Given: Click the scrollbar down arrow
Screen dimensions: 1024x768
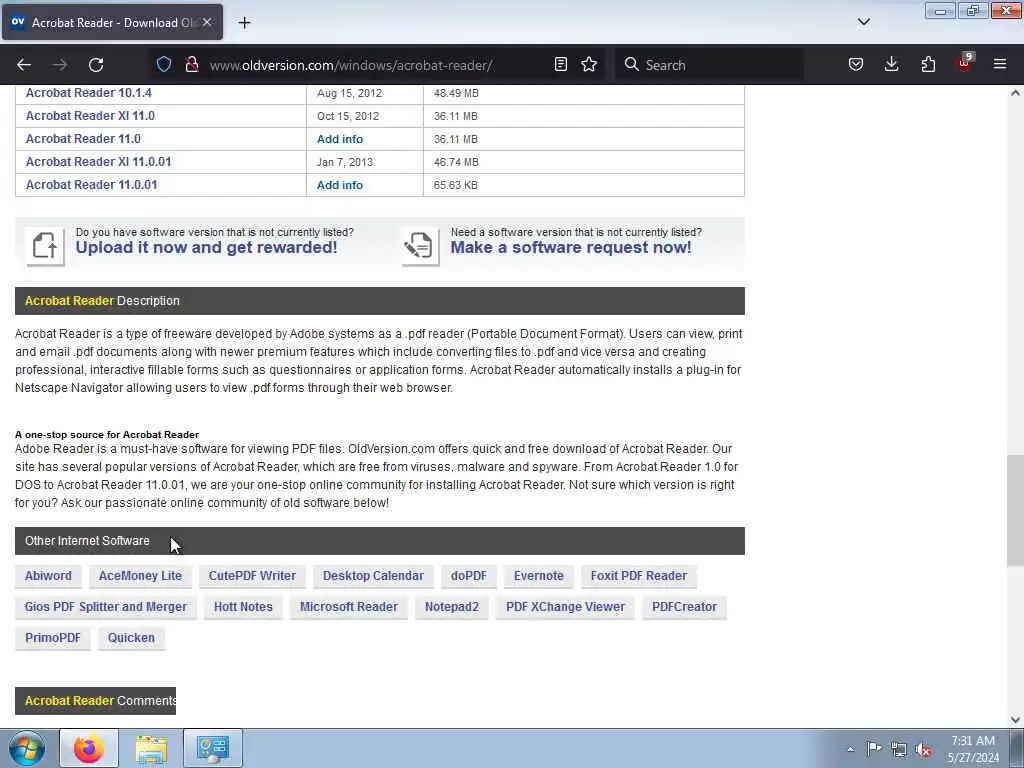Looking at the screenshot, I should (x=1015, y=720).
